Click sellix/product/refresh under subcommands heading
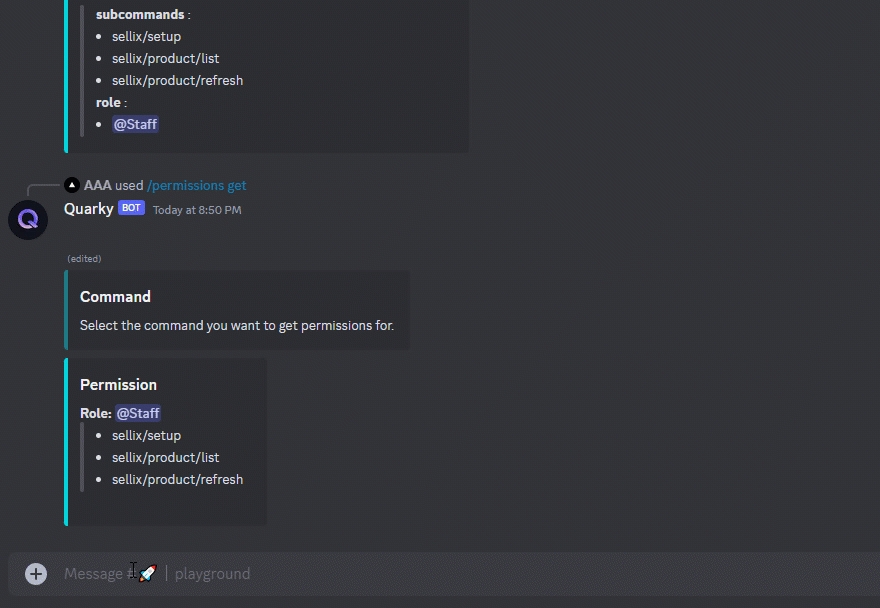Viewport: 880px width, 608px height. click(177, 80)
